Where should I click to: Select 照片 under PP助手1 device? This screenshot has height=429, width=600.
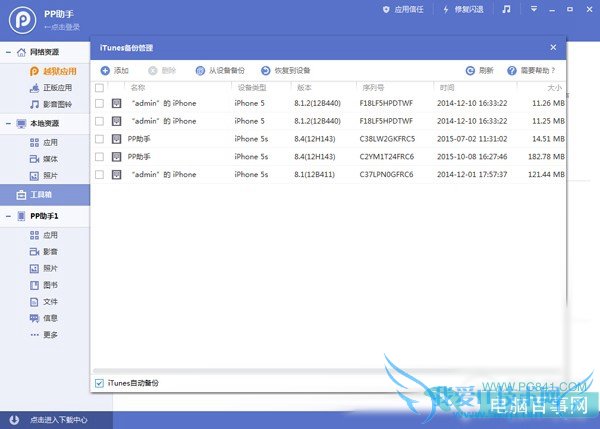pos(44,268)
